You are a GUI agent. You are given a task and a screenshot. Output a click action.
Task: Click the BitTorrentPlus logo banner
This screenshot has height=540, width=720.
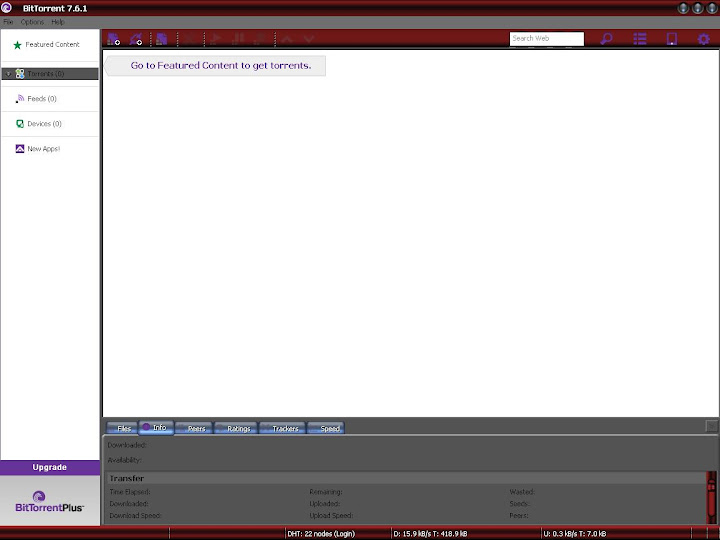click(x=50, y=501)
